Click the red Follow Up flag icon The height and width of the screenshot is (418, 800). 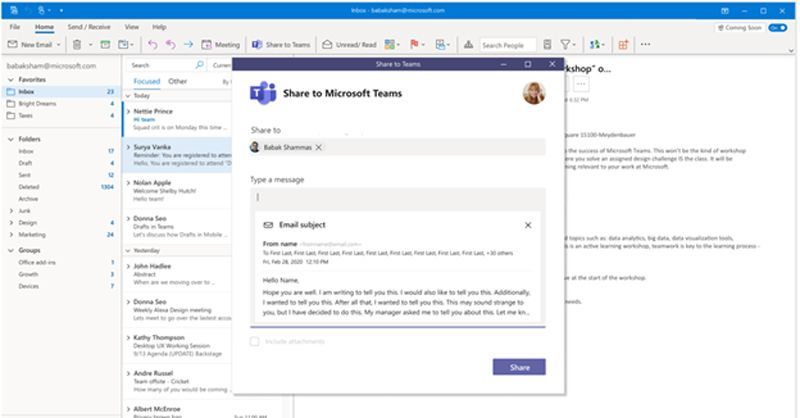[414, 45]
